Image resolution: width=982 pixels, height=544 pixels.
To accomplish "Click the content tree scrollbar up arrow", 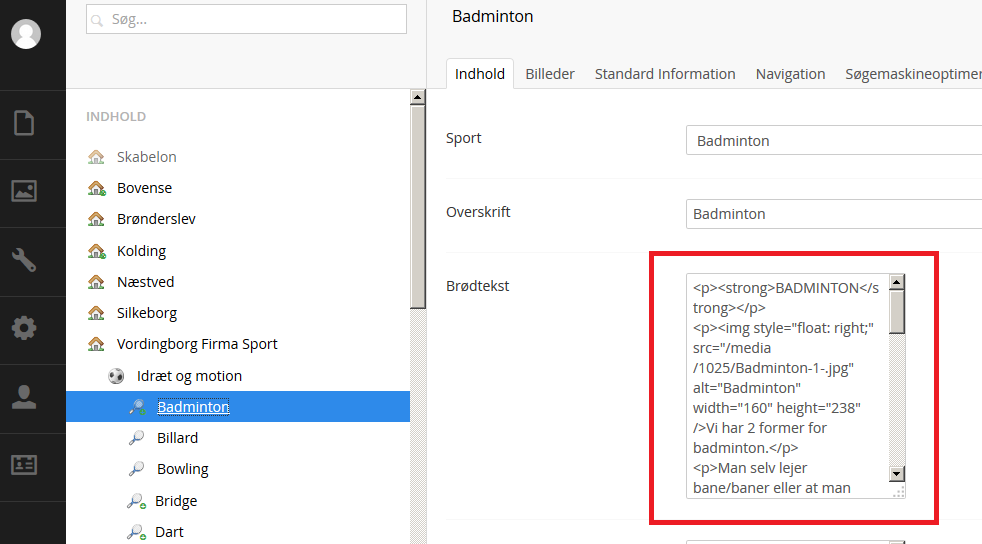I will point(418,97).
